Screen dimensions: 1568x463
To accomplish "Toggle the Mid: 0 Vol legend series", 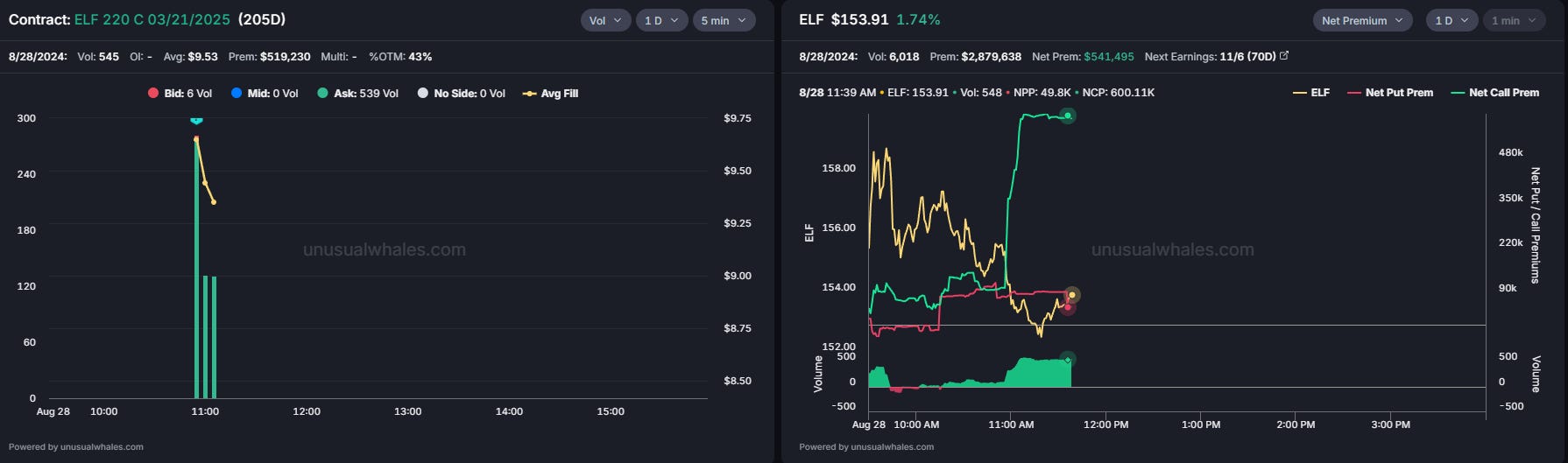I will [265, 94].
